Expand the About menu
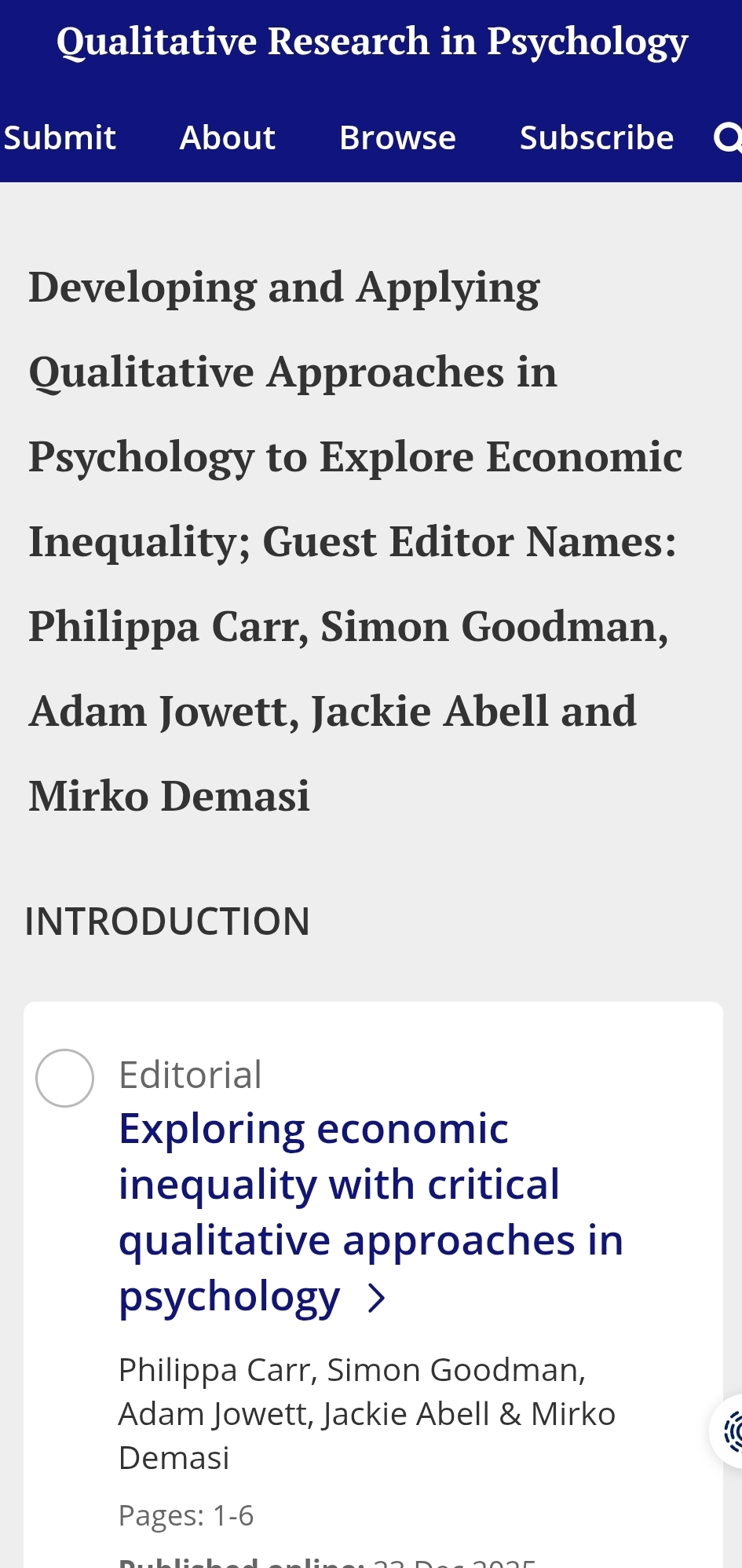Viewport: 742px width, 1568px height. click(x=228, y=137)
